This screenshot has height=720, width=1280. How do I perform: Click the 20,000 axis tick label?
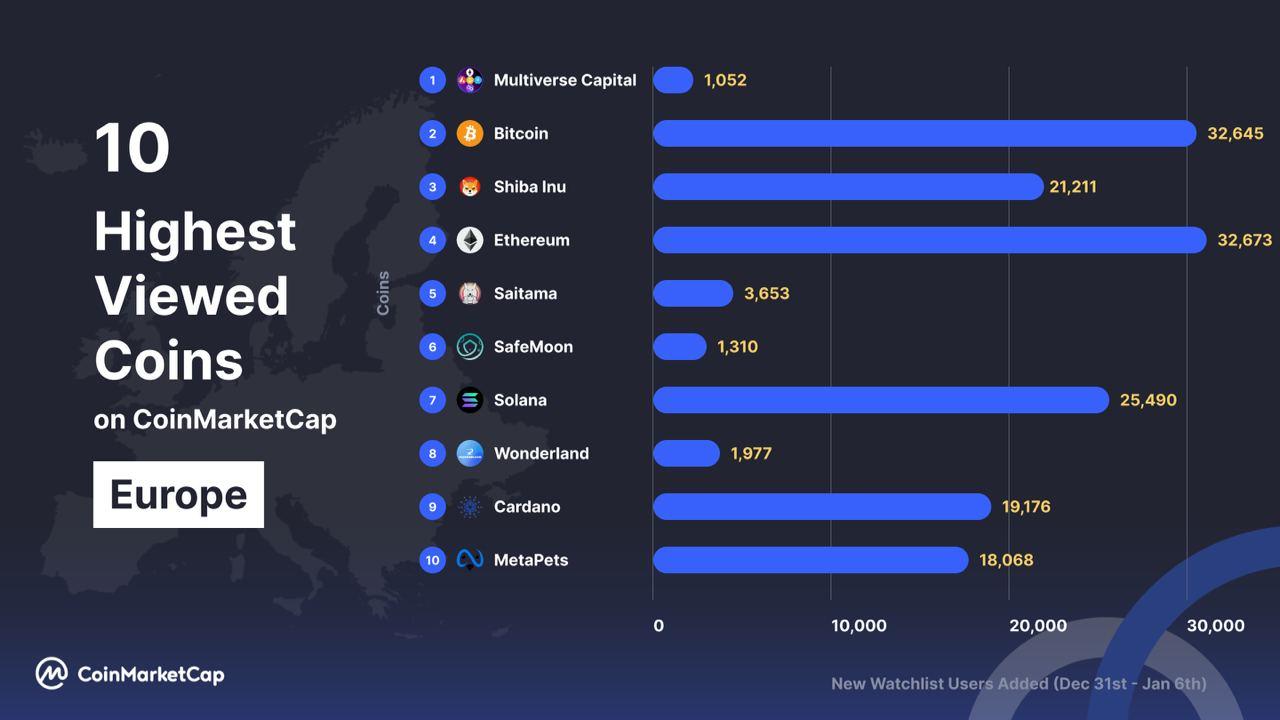pyautogui.click(x=1037, y=626)
